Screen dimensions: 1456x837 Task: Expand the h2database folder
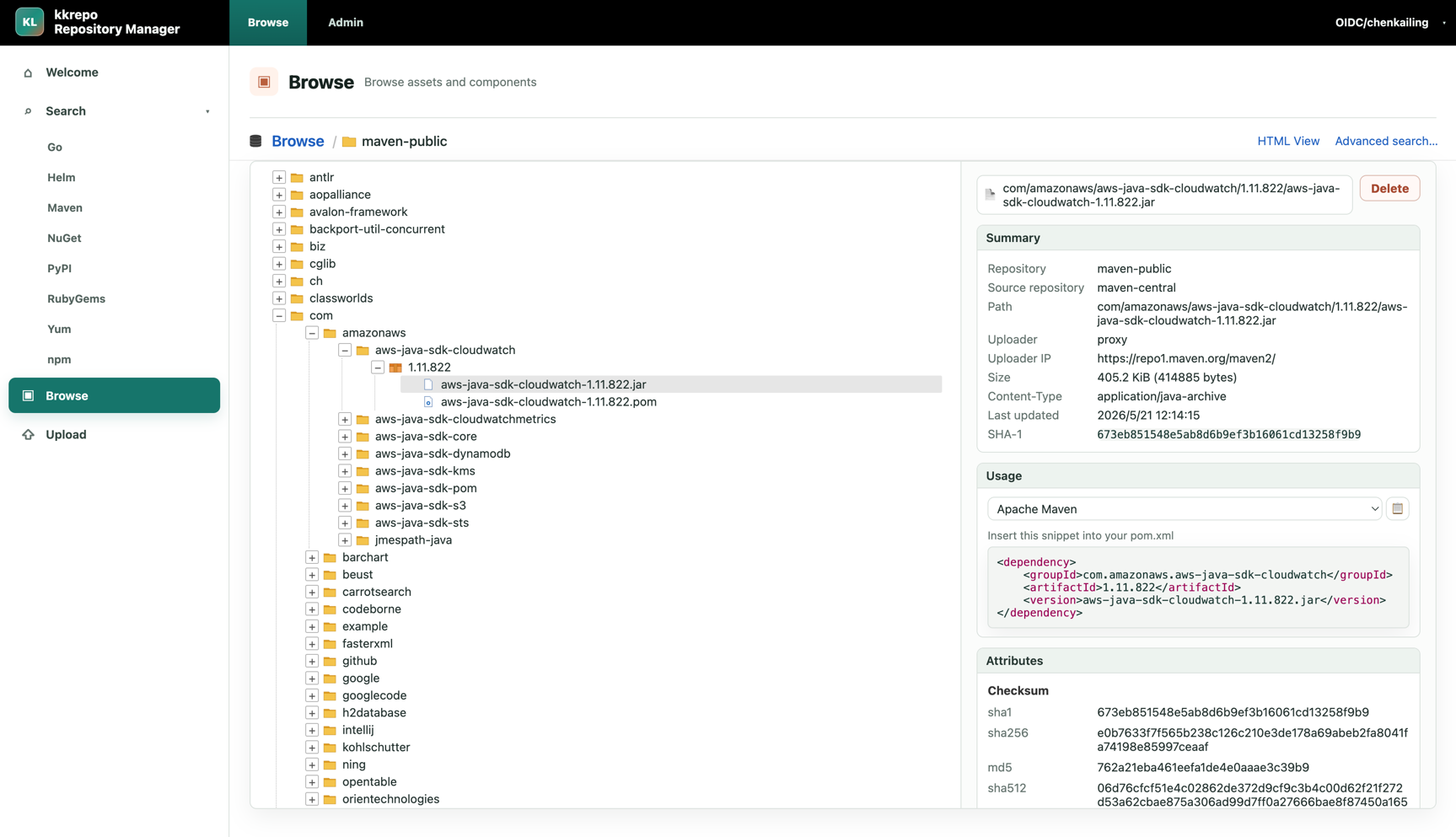(x=312, y=713)
